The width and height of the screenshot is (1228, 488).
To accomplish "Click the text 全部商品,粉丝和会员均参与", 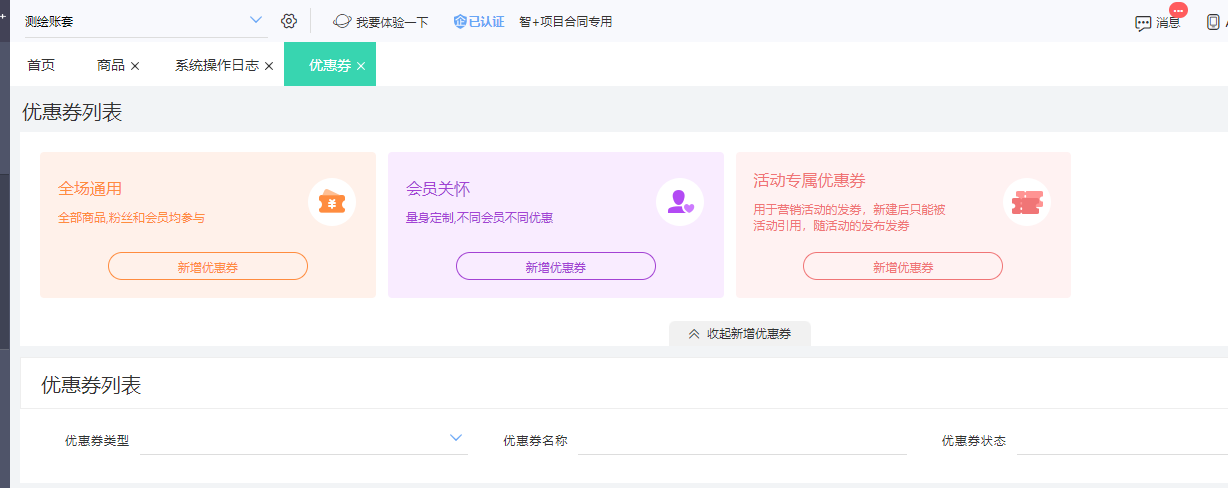I will [x=131, y=217].
